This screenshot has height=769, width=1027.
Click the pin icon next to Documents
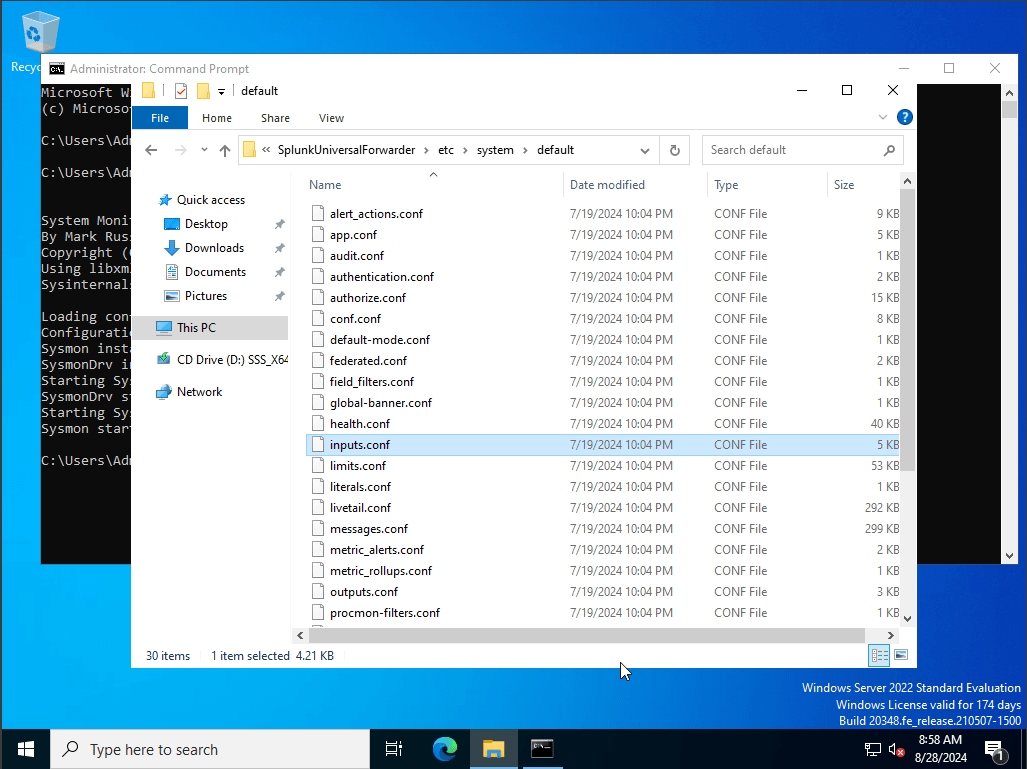click(280, 272)
